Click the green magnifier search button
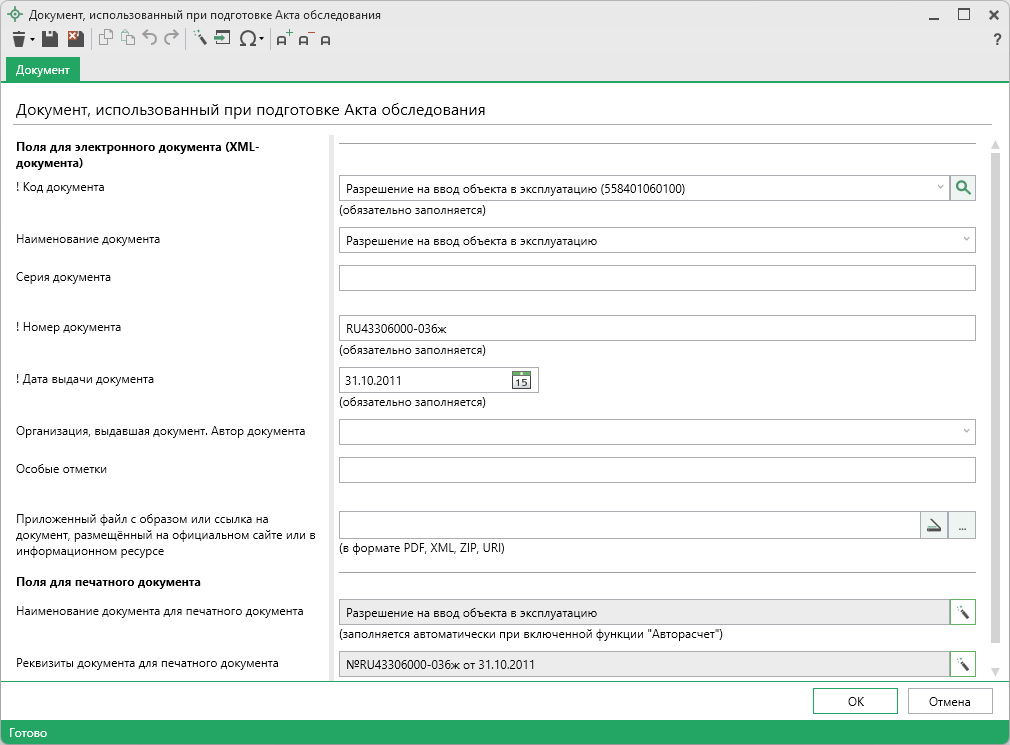 pyautogui.click(x=962, y=188)
